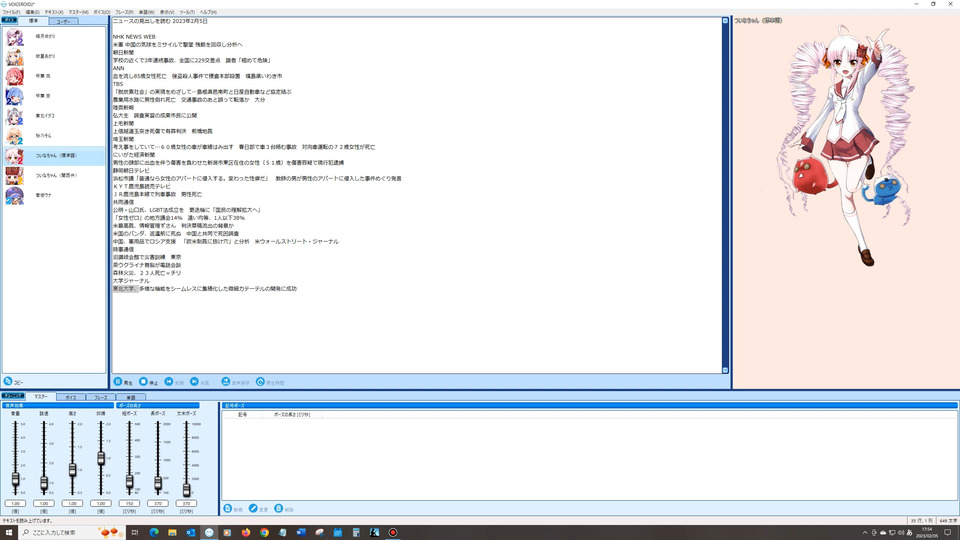Select the 音街ウナ voice avatar
960x540 pixels.
(15, 195)
